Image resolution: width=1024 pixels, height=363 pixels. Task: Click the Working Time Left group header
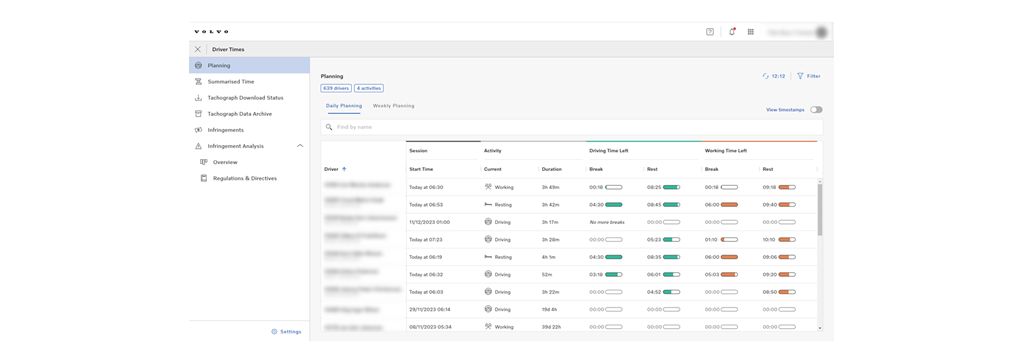(x=725, y=151)
